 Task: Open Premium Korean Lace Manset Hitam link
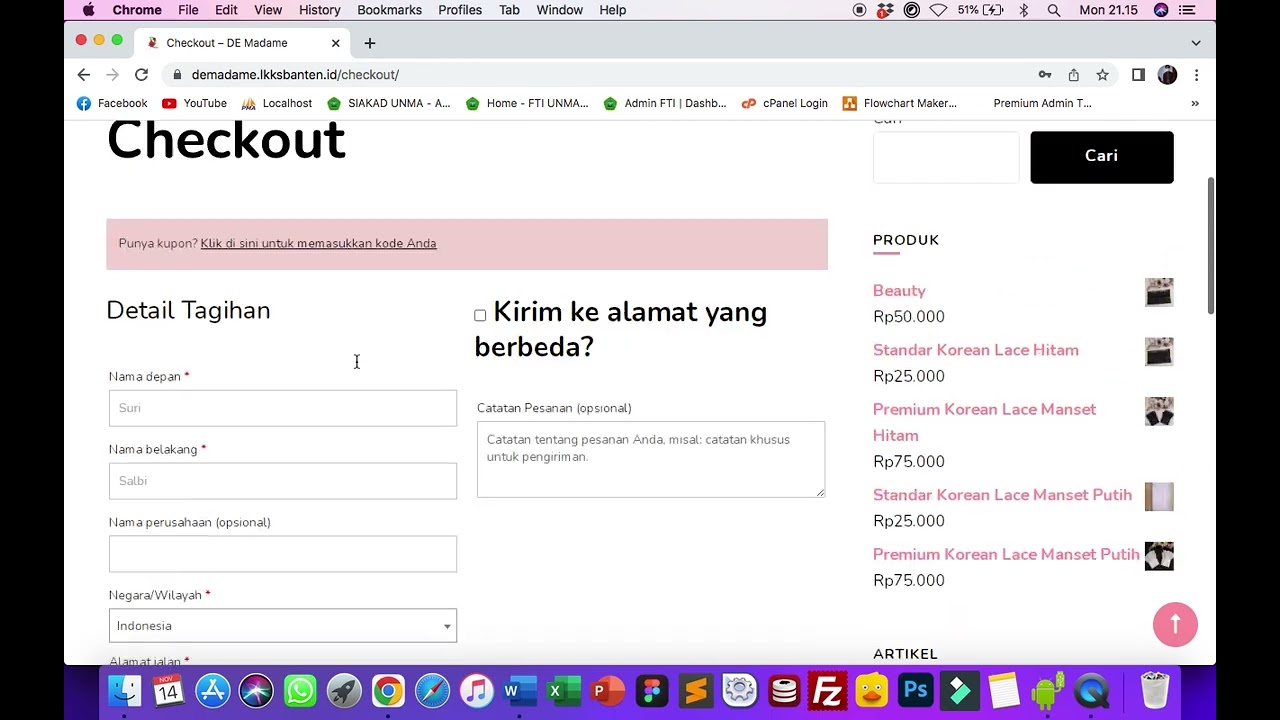[x=984, y=422]
